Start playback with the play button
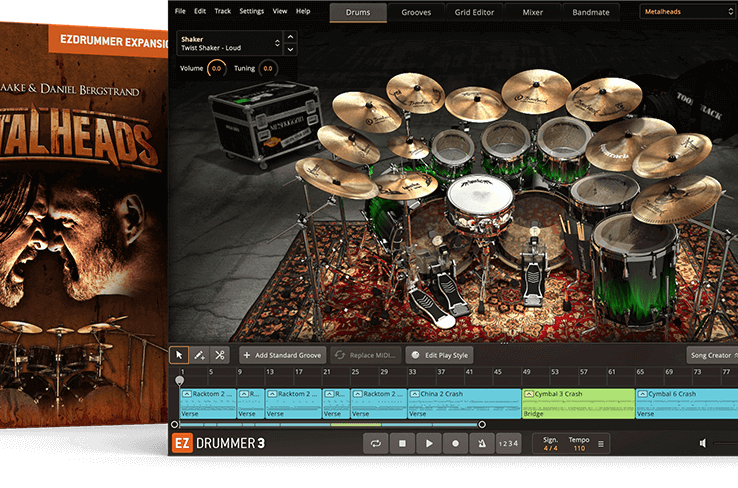The image size is (738, 488). click(x=429, y=443)
